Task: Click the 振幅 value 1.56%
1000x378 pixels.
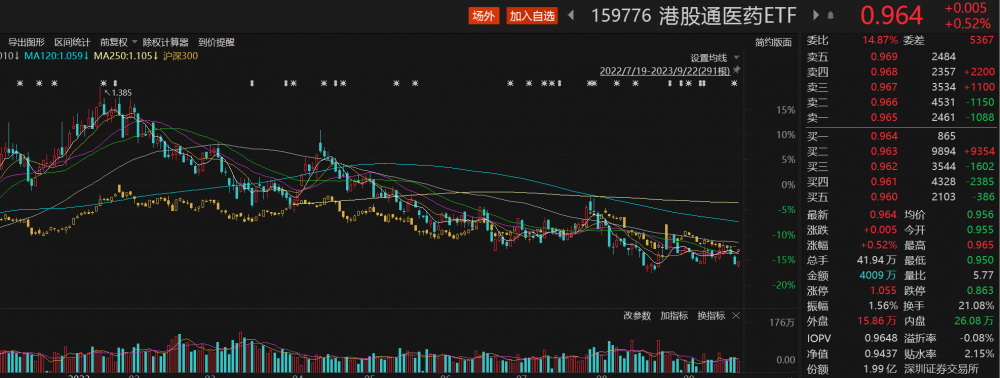Action: pos(884,307)
